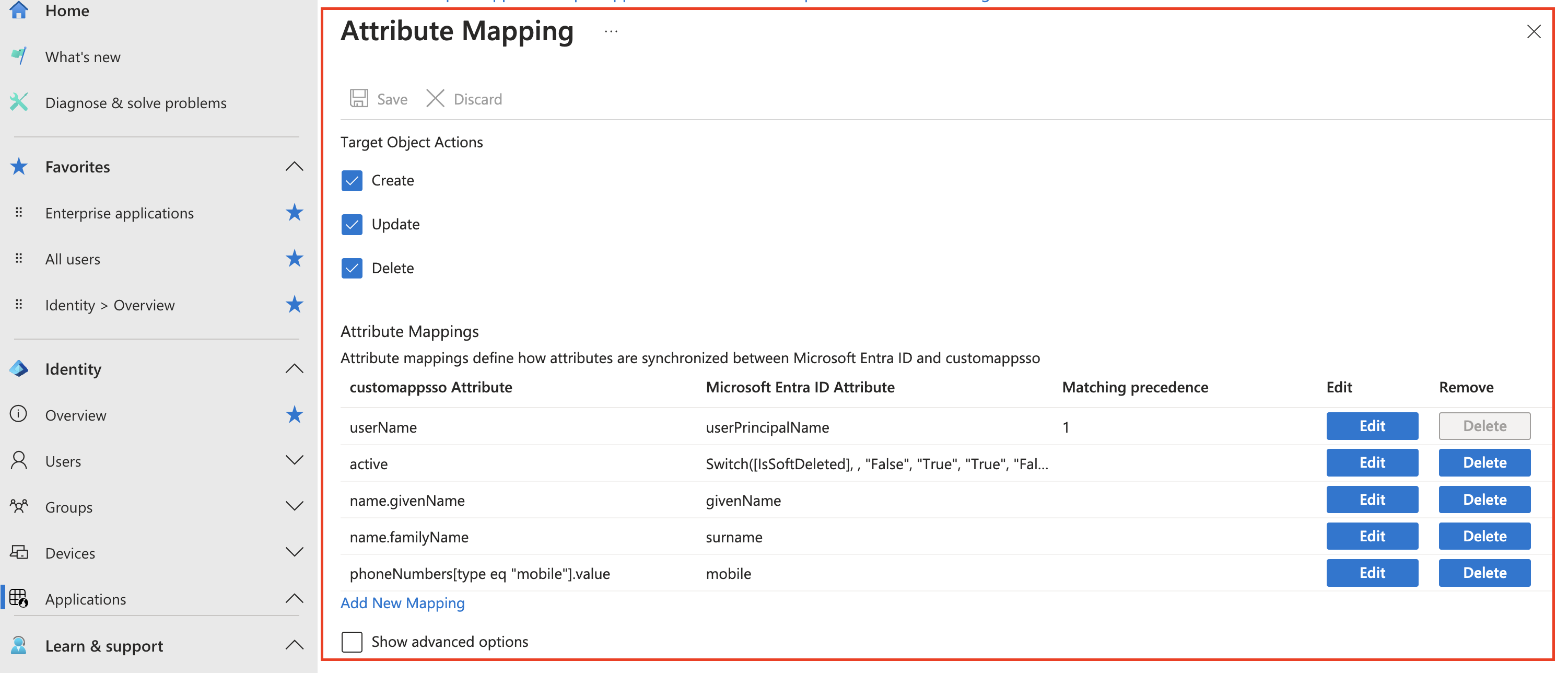This screenshot has height=673, width=1568.
Task: Expand the Users section chevron
Action: tap(294, 460)
